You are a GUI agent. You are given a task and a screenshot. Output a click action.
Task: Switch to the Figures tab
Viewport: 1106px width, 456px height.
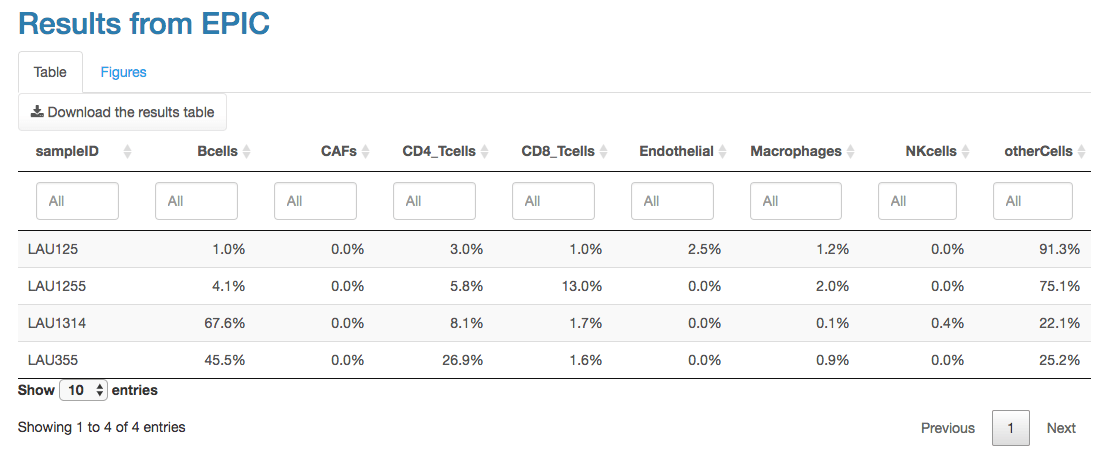tap(123, 72)
